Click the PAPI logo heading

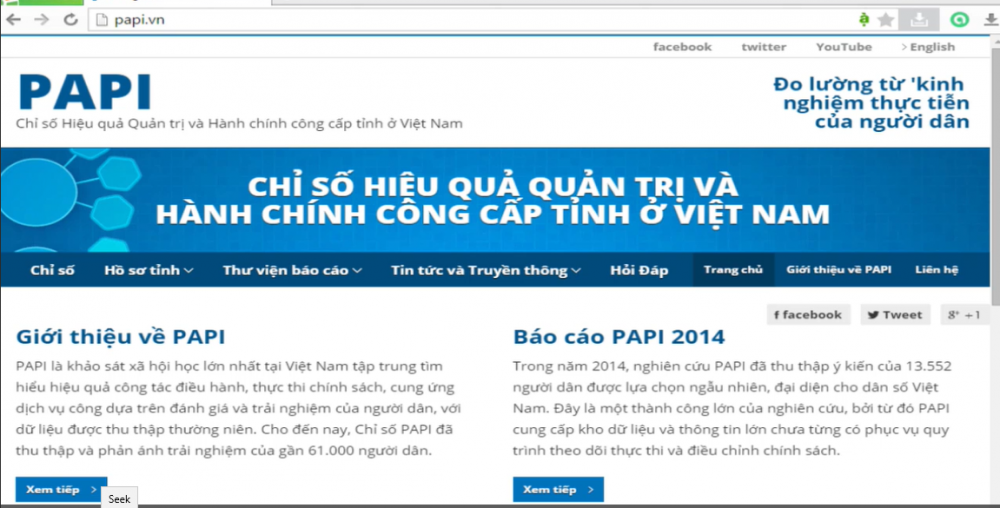click(x=85, y=92)
